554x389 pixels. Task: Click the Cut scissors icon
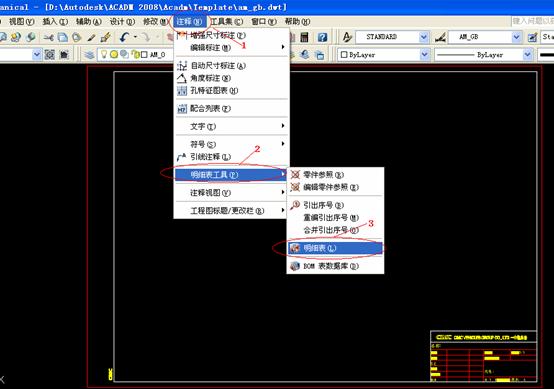(x=48, y=37)
